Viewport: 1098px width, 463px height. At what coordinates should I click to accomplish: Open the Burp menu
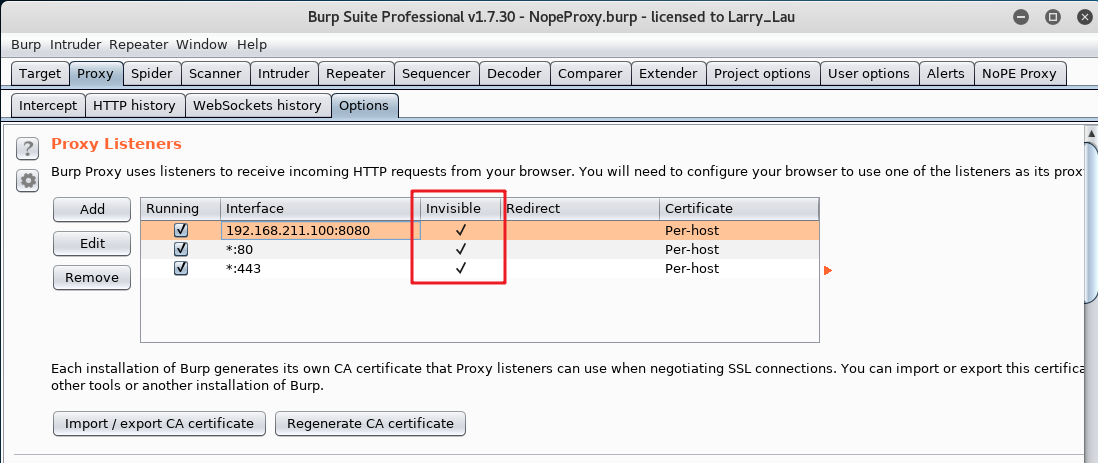tap(26, 44)
